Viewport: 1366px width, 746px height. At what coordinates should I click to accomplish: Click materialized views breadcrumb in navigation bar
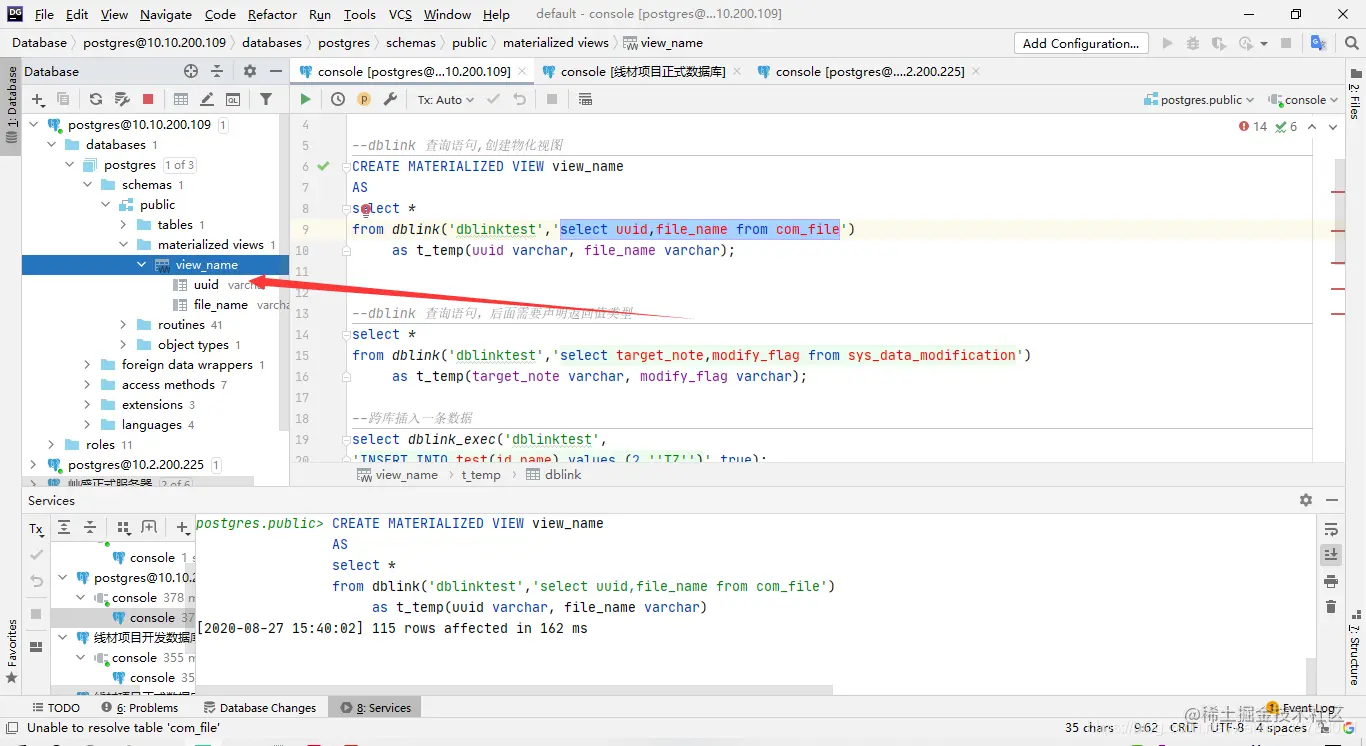tap(556, 43)
